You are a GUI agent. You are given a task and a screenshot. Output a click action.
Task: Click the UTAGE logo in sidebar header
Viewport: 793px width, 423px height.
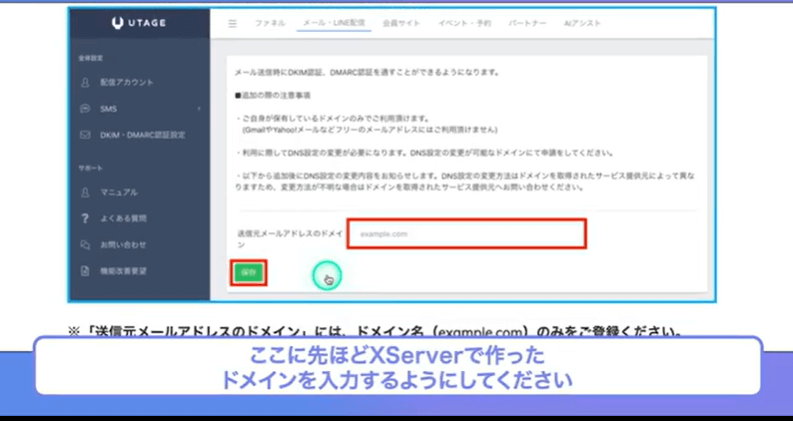click(x=138, y=22)
